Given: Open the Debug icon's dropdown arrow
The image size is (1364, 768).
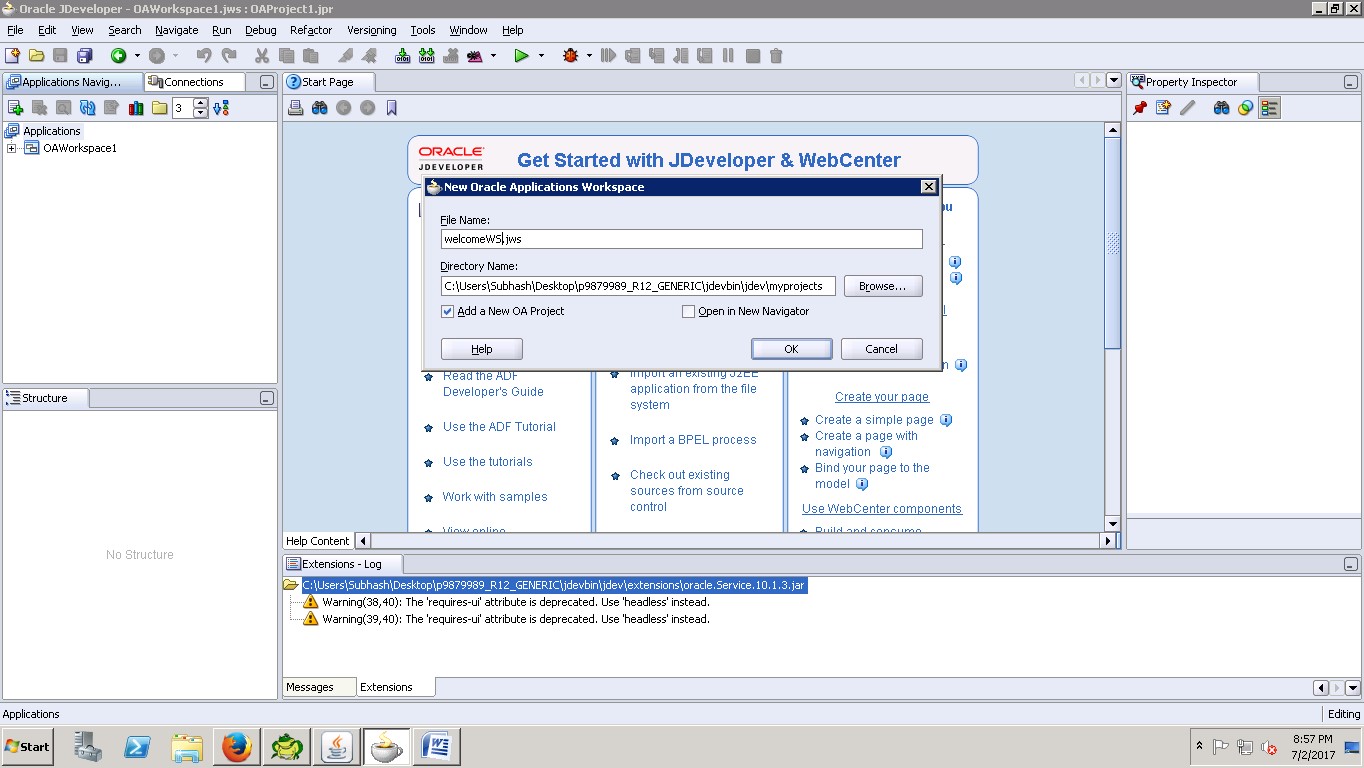Looking at the screenshot, I should pyautogui.click(x=588, y=56).
